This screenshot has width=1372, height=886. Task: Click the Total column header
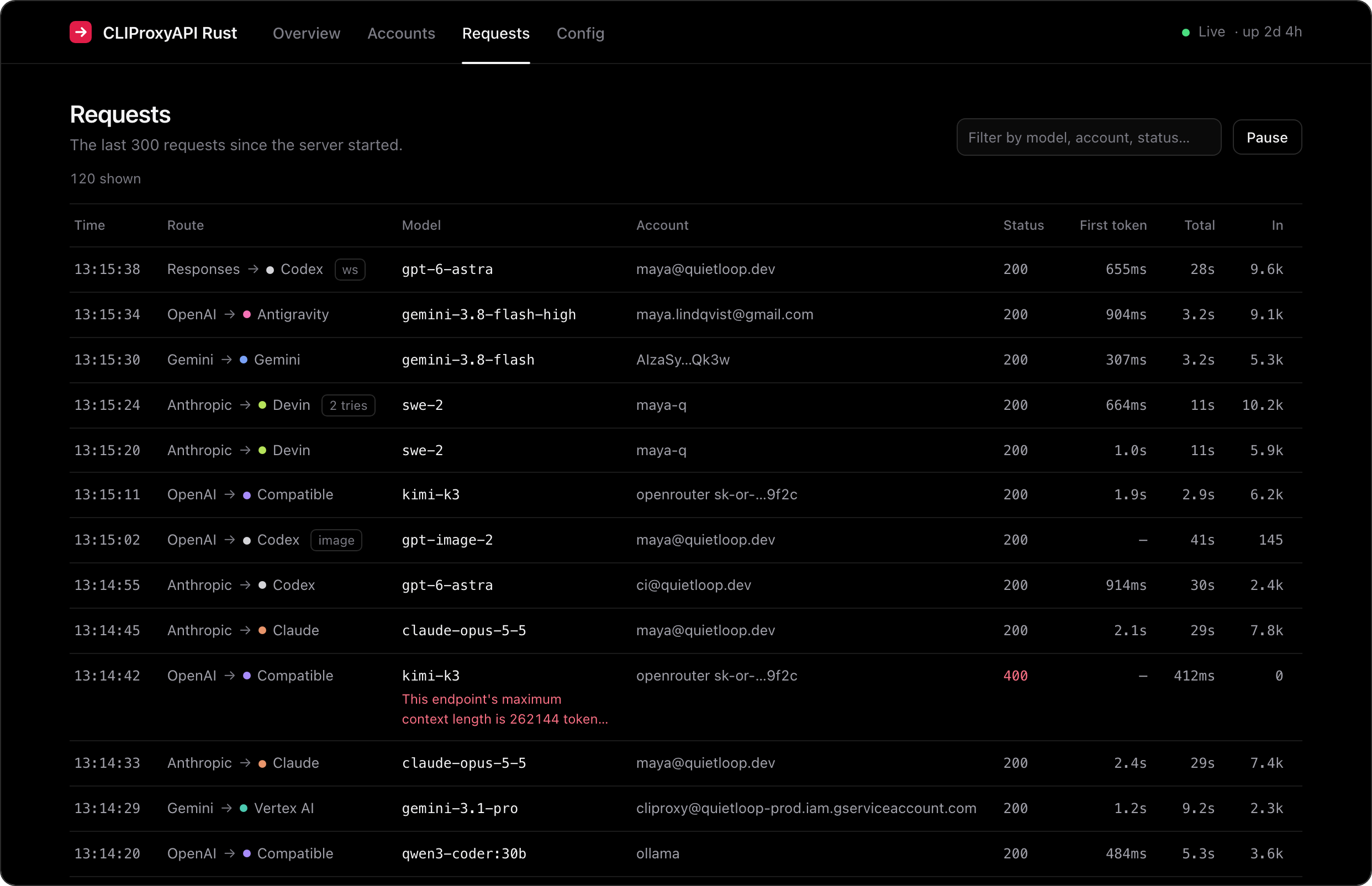[1199, 225]
